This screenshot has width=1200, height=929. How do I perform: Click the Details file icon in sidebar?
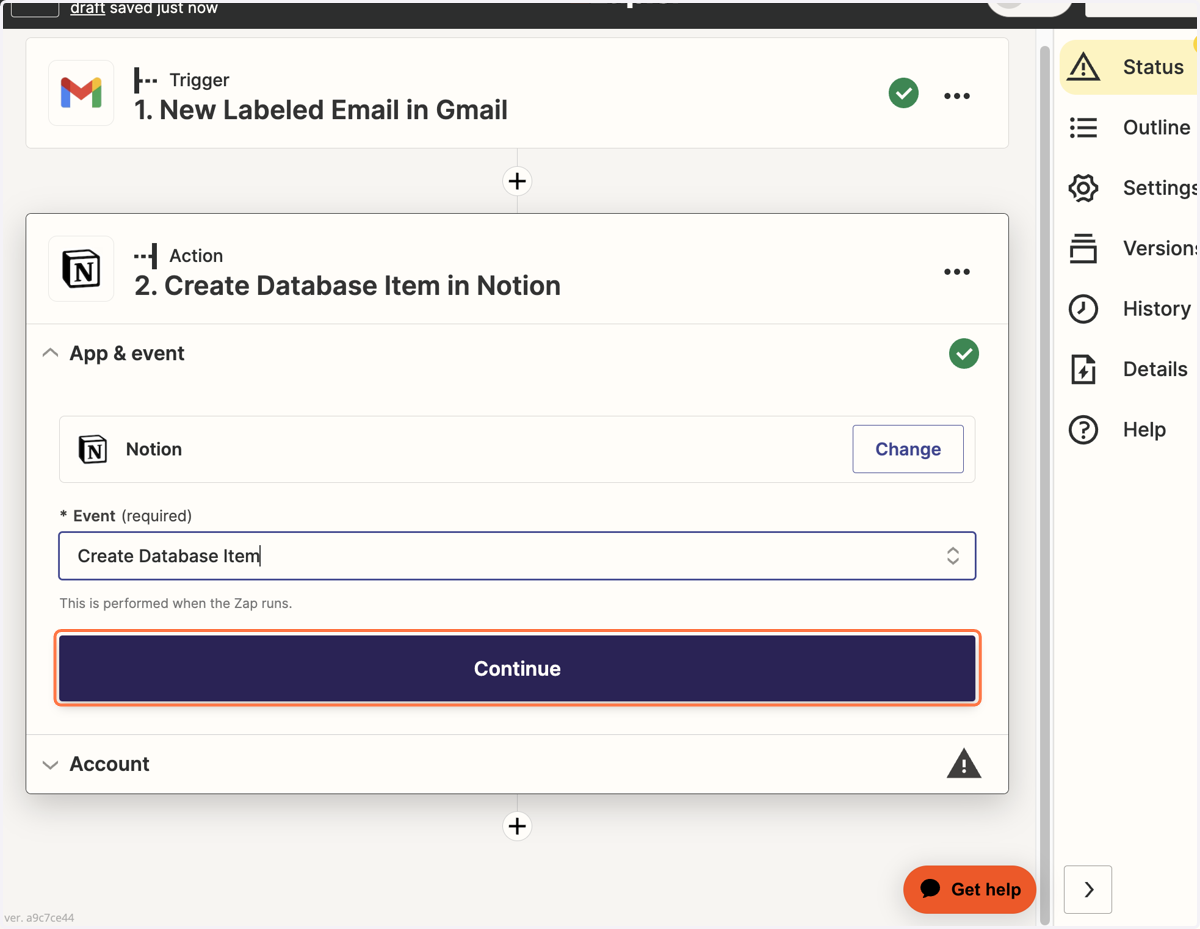[1084, 369]
